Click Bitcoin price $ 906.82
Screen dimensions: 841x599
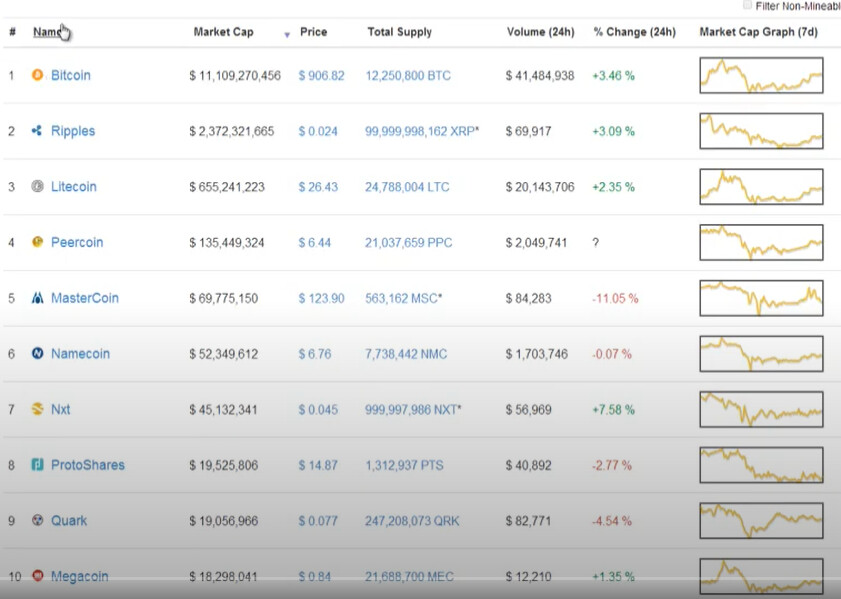[x=321, y=76]
